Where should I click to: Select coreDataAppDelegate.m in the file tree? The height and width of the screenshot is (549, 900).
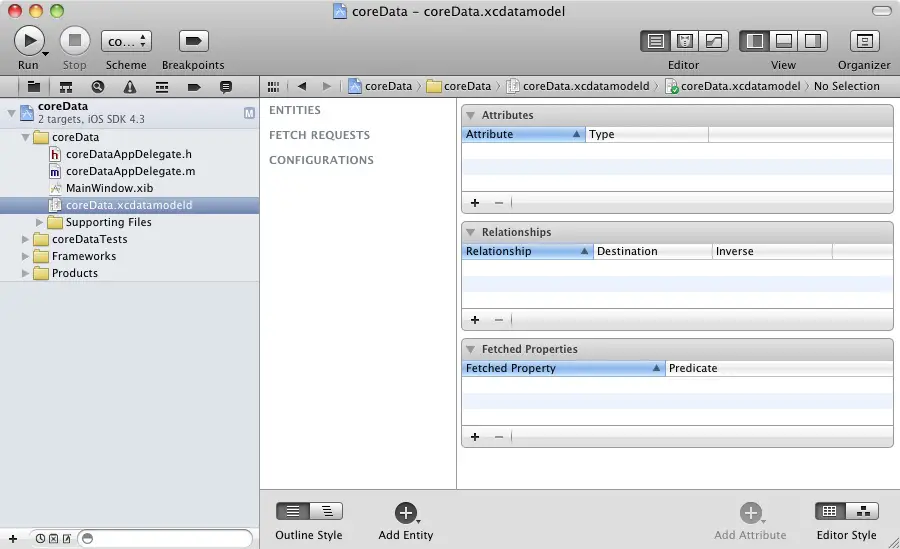coord(130,171)
